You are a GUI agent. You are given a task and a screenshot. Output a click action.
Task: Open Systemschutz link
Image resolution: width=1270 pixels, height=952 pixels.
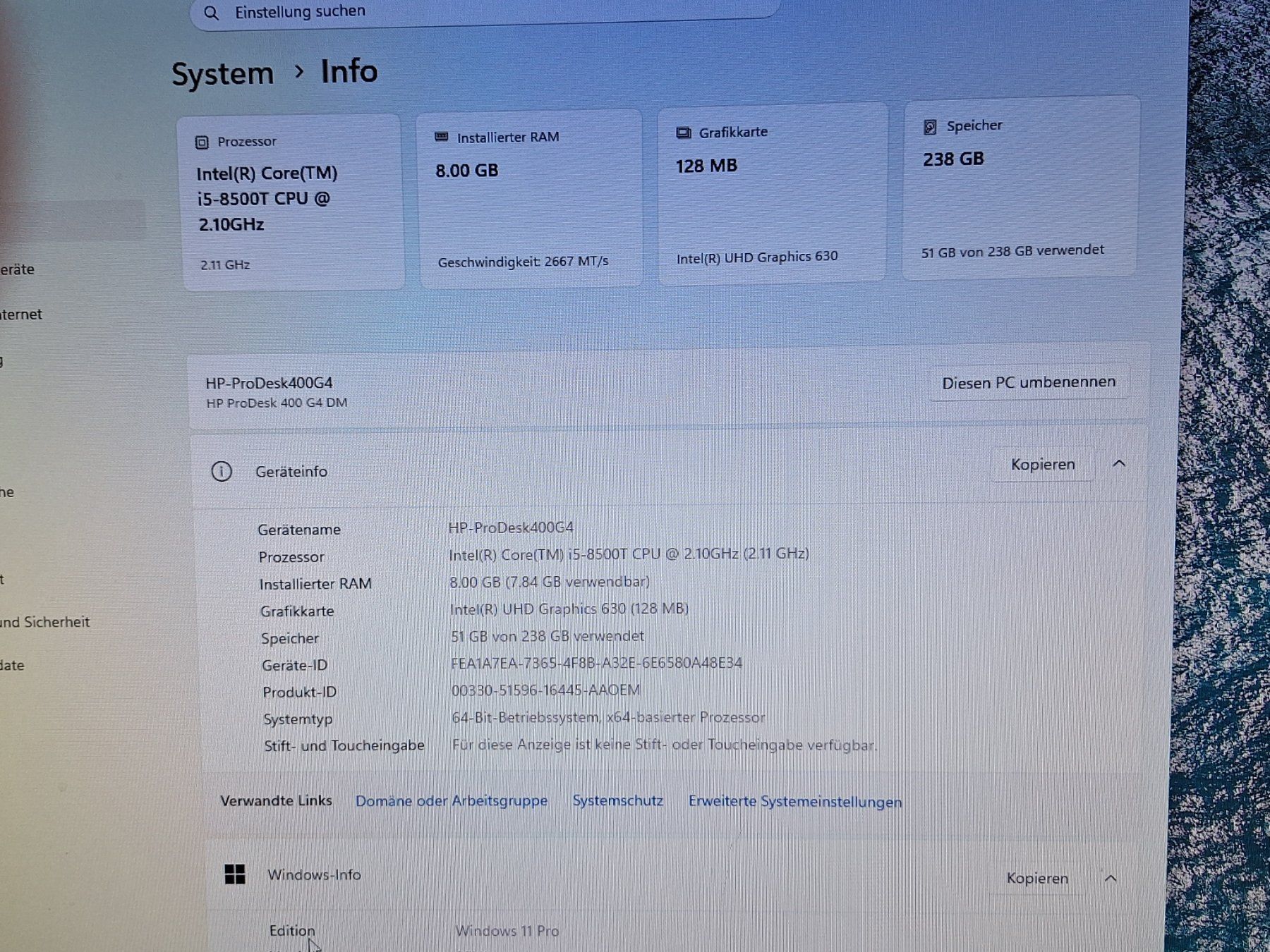pyautogui.click(x=618, y=801)
